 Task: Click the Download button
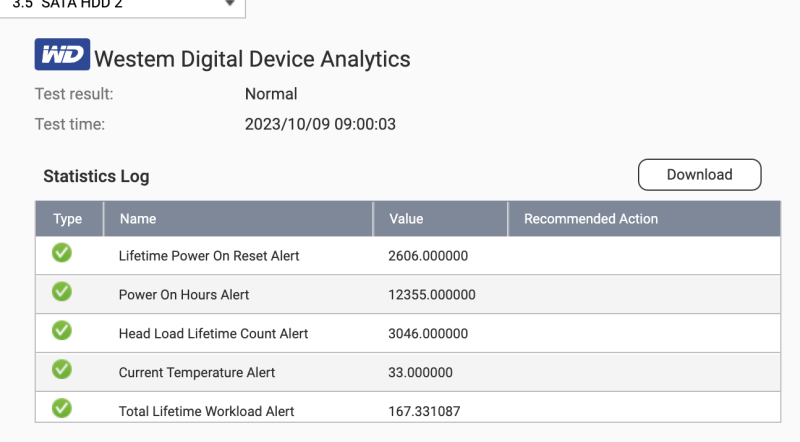[699, 175]
